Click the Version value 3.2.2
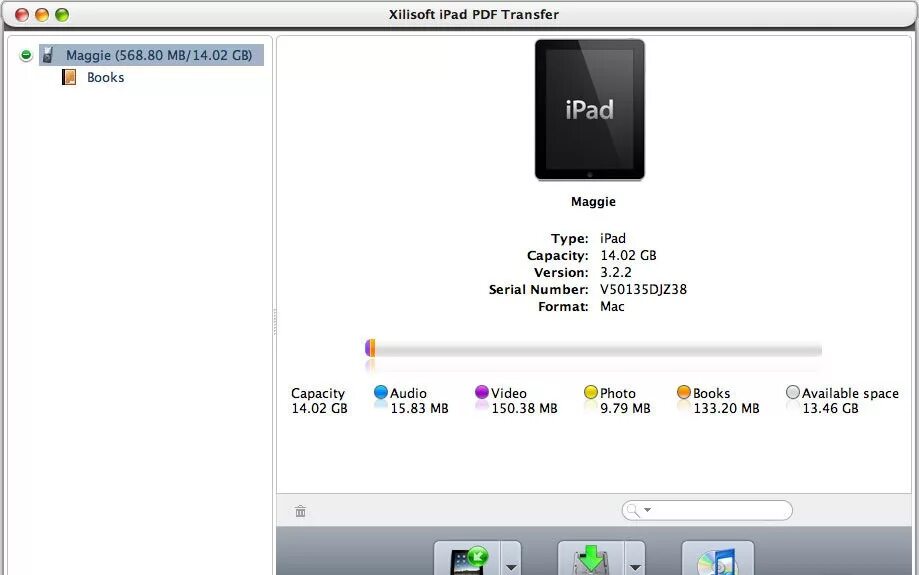This screenshot has height=575, width=919. 616,273
